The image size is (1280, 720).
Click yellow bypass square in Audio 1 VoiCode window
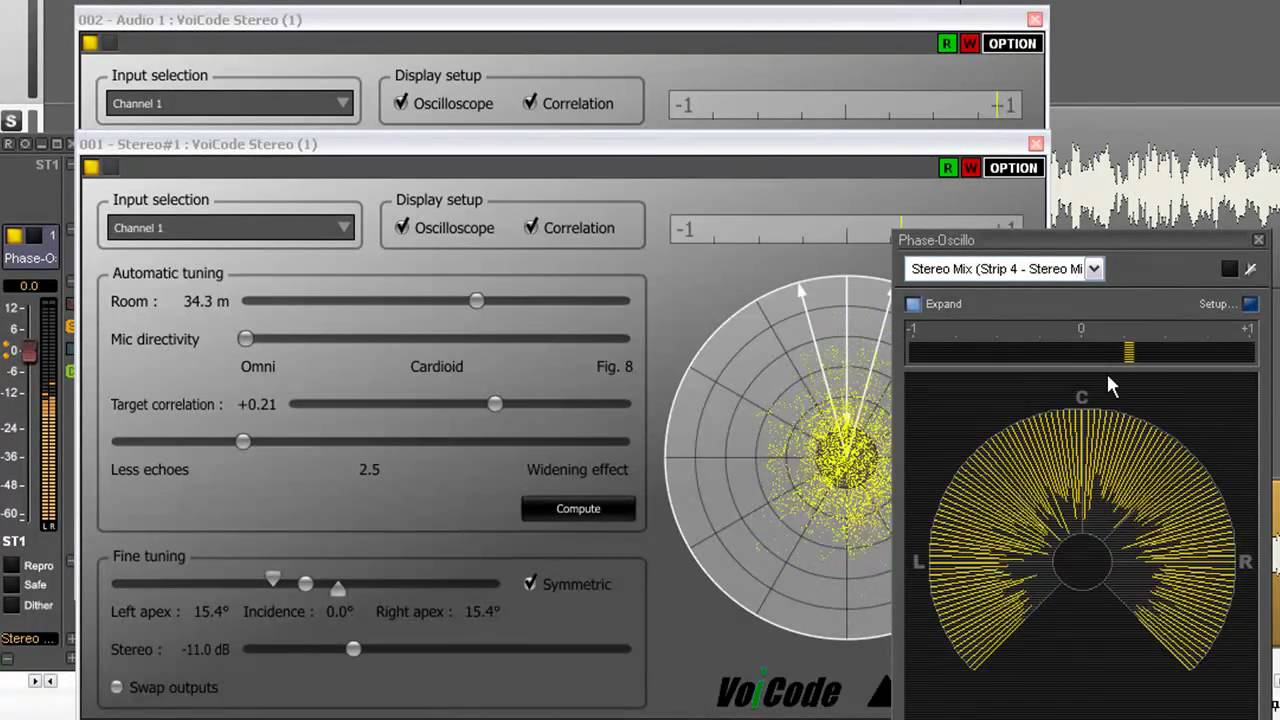90,43
